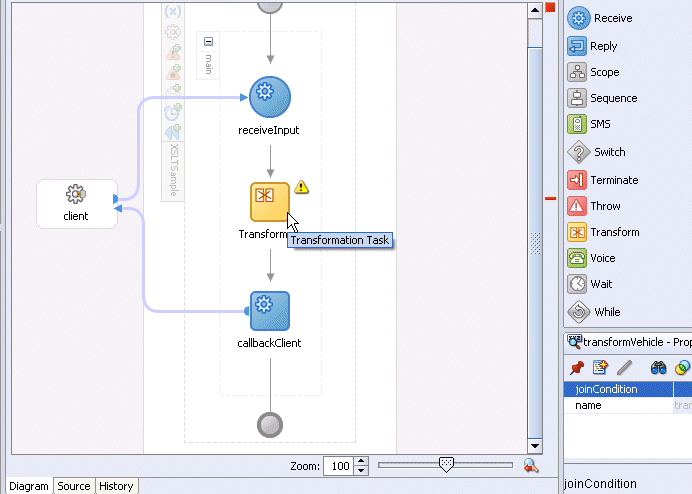Collapse the main sequence scope
The image size is (692, 494).
pyautogui.click(x=209, y=41)
